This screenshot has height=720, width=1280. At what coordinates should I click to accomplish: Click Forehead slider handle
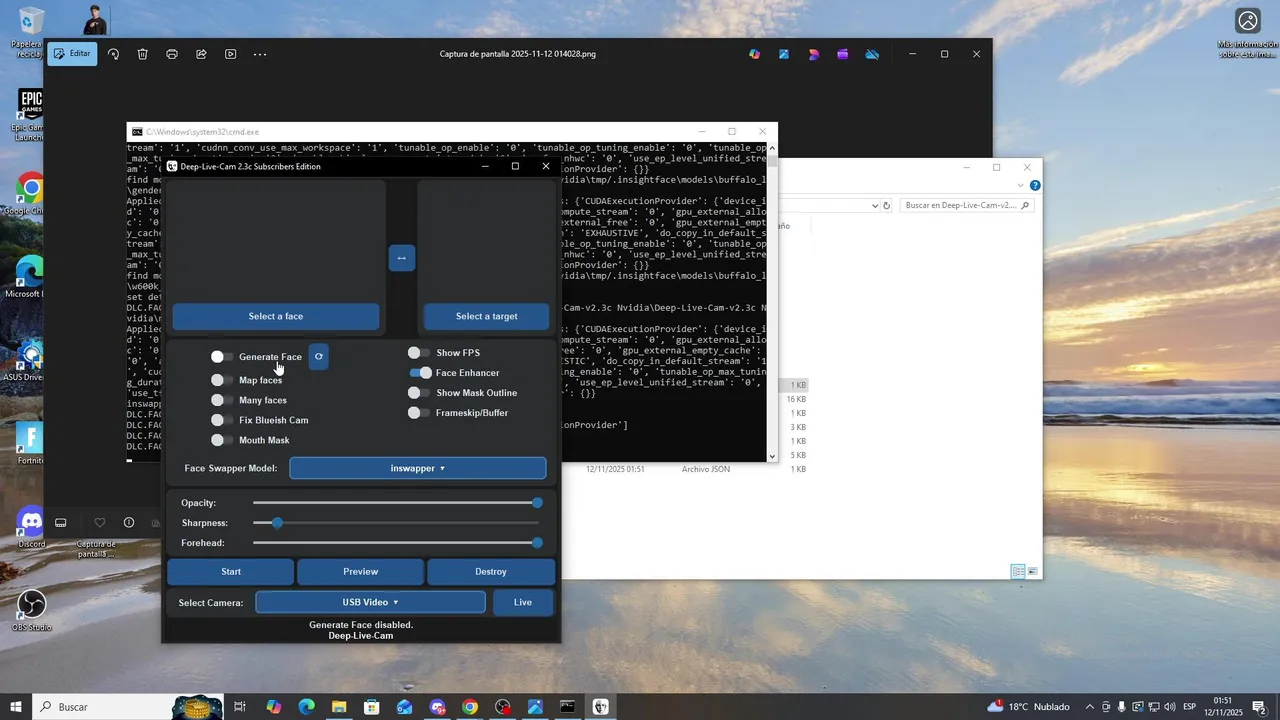click(537, 543)
